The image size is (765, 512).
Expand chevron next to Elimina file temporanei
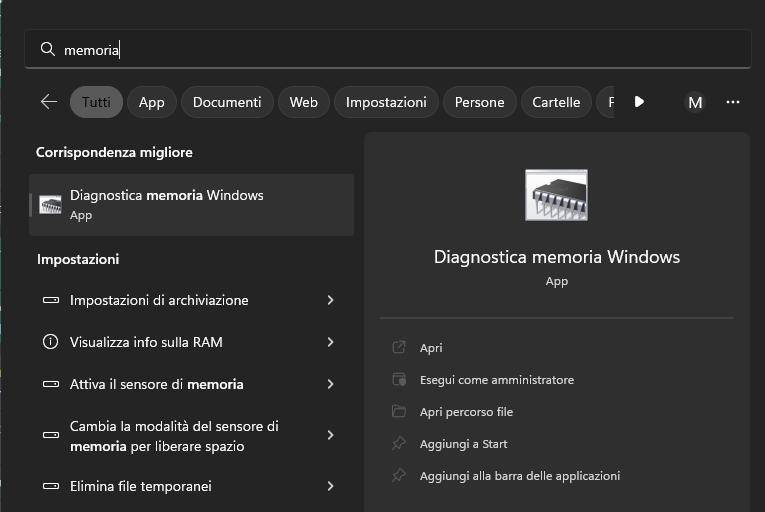[330, 486]
